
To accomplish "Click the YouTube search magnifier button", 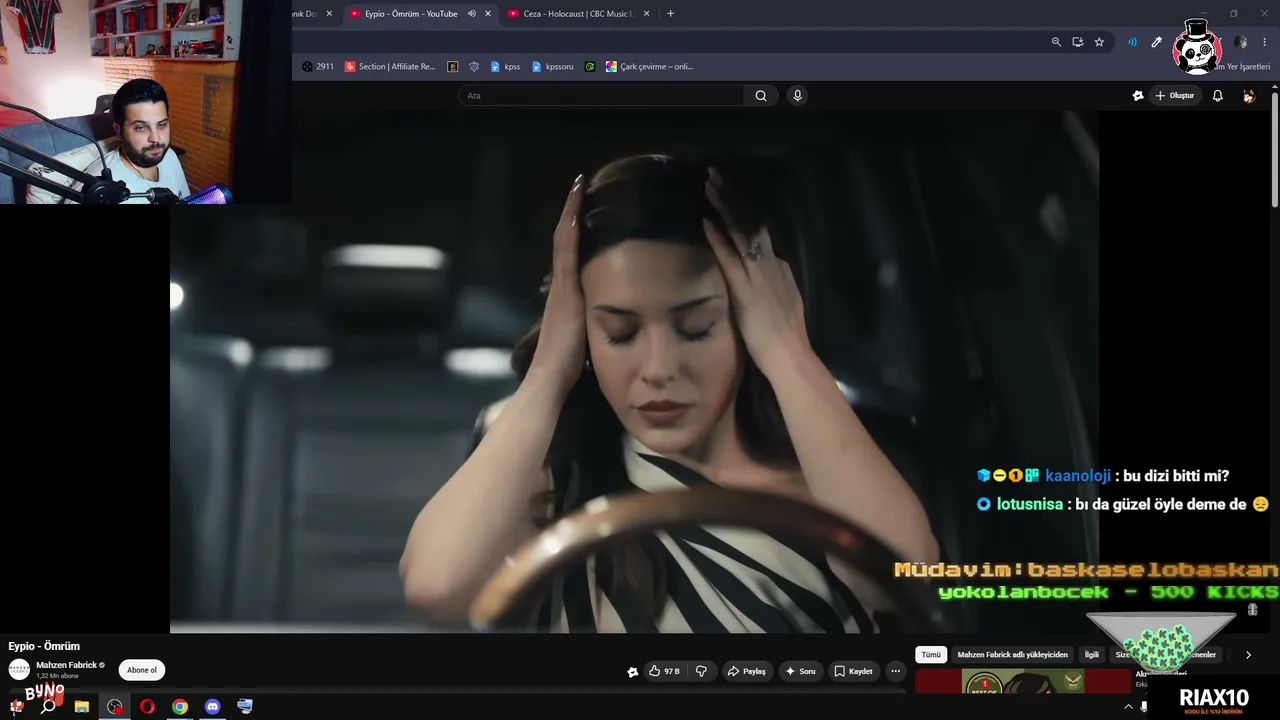I will [x=761, y=96].
